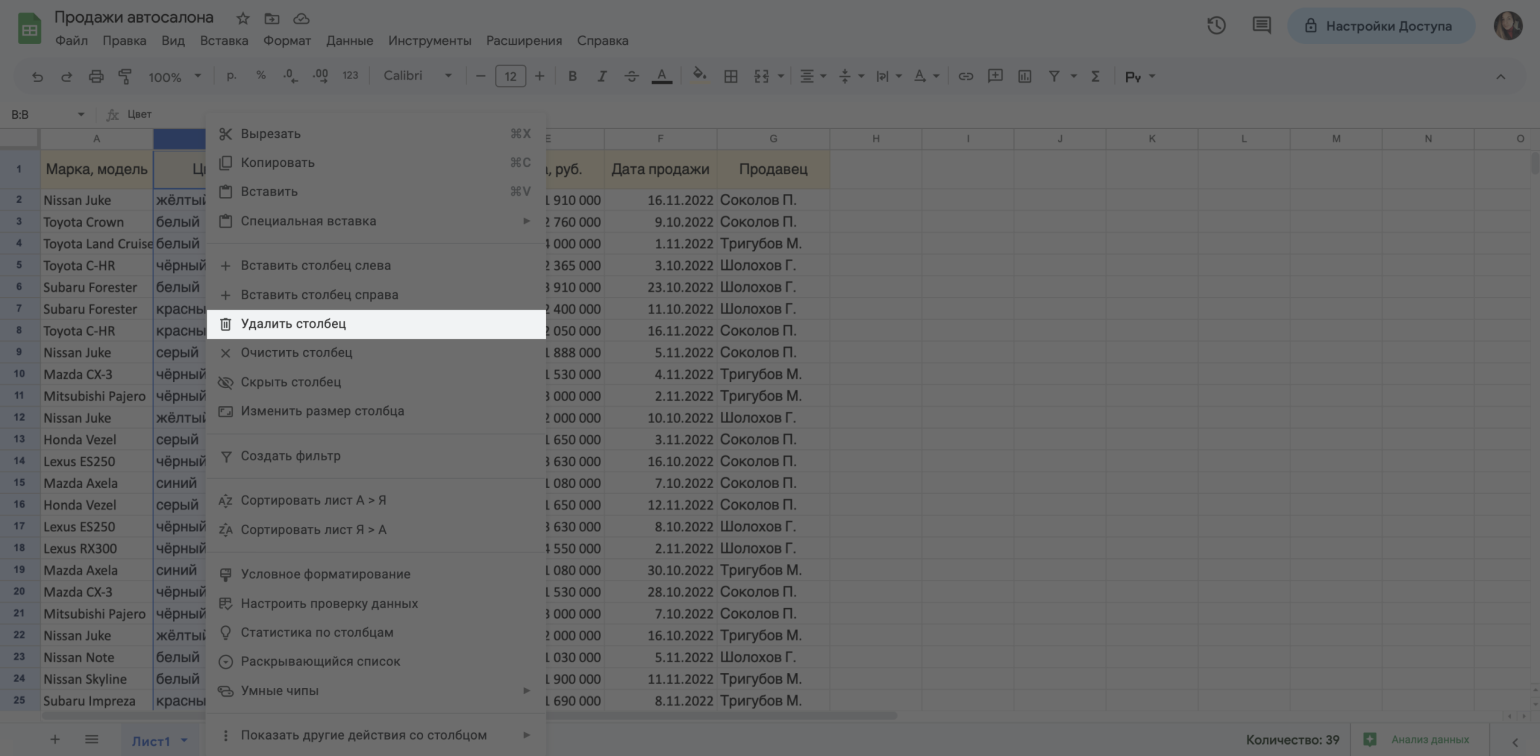This screenshot has width=1540, height=756.
Task: Open the zoom 100% dropdown
Action: [174, 77]
